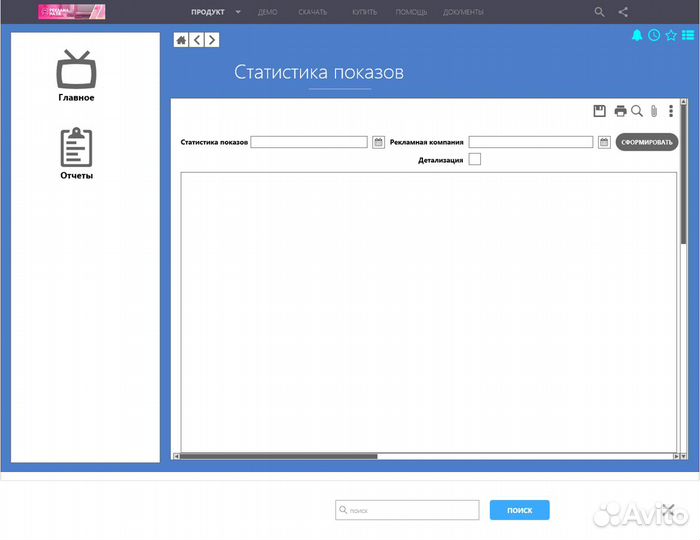Go to the home page icon
Viewport: 700px width, 540px height.
coord(181,40)
